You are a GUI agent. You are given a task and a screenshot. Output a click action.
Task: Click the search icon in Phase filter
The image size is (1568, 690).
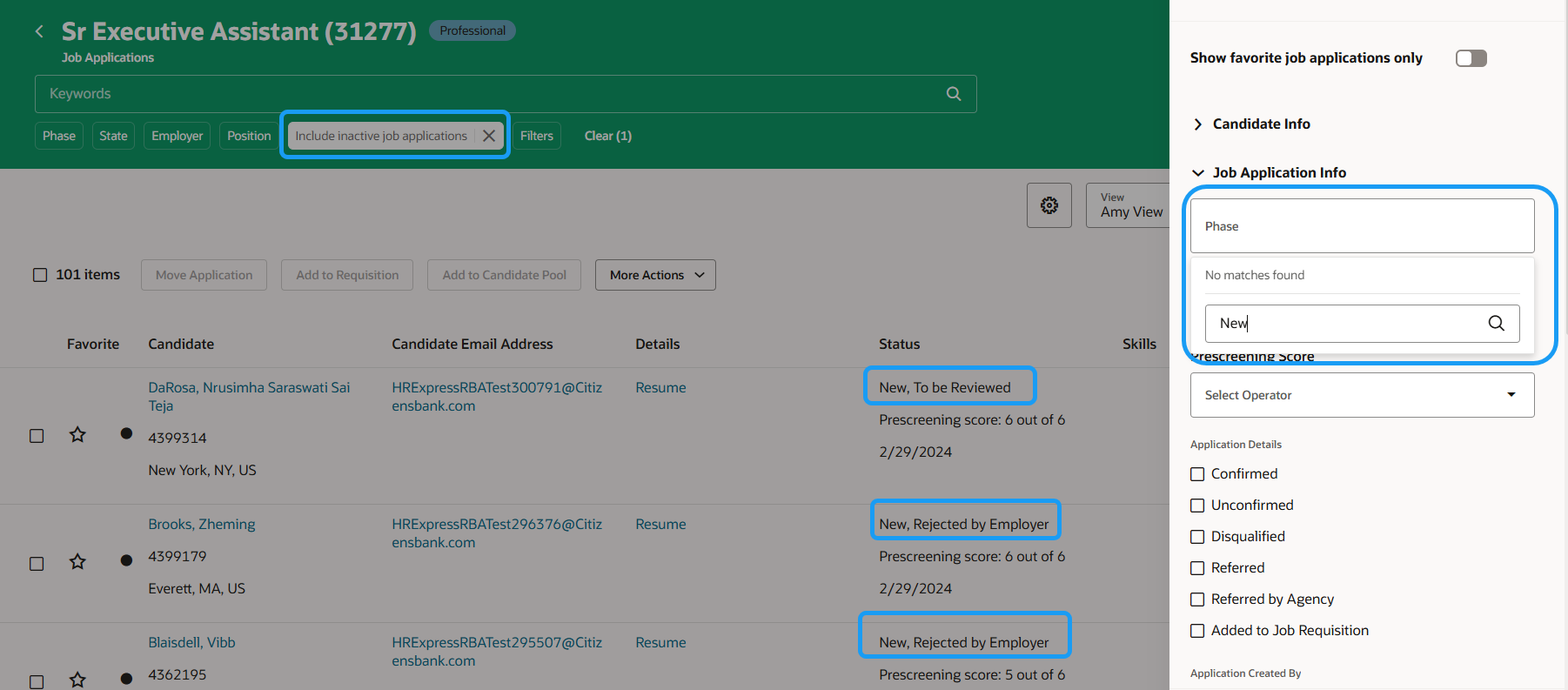coord(1497,323)
